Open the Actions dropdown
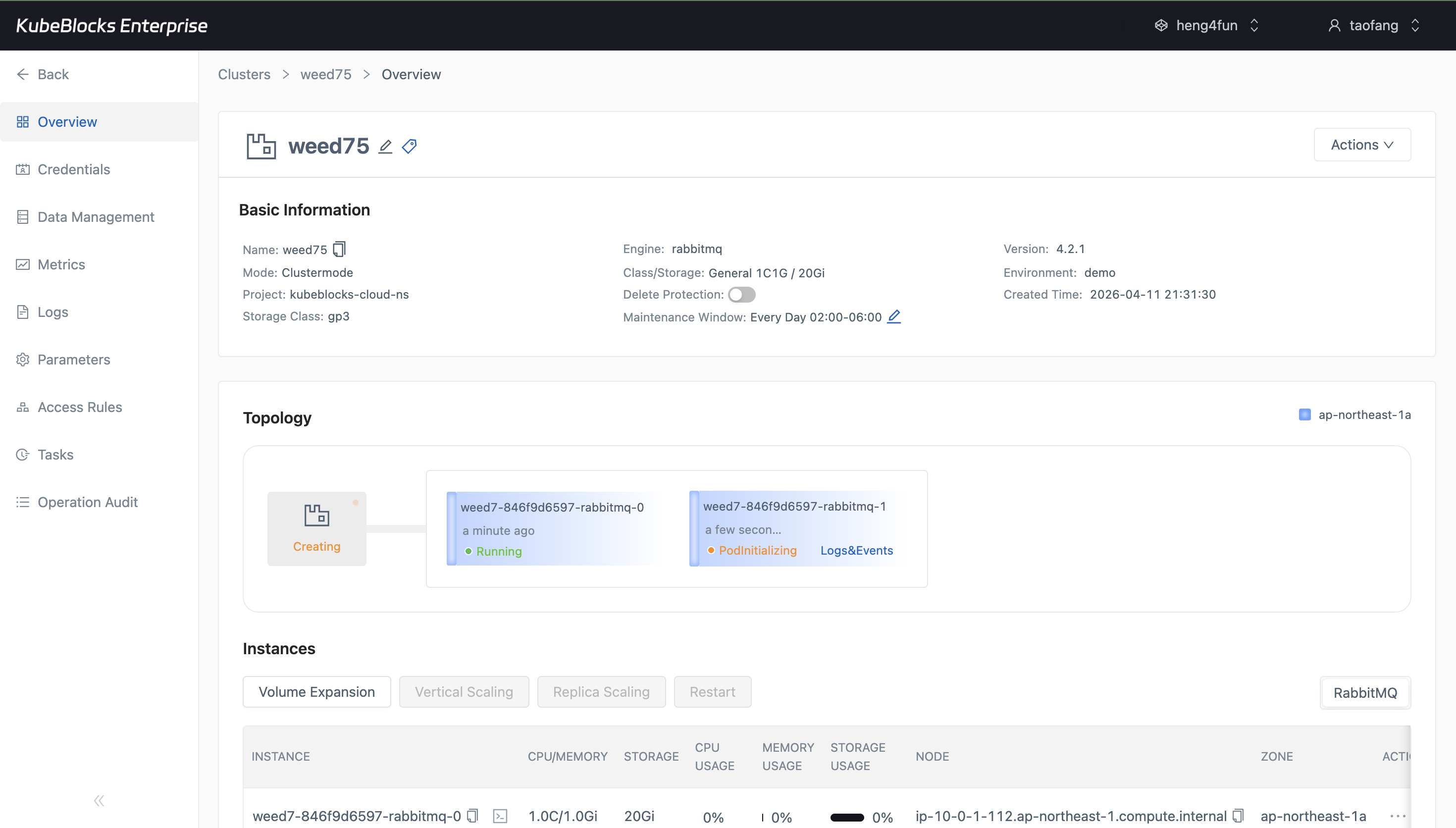 (1362, 145)
